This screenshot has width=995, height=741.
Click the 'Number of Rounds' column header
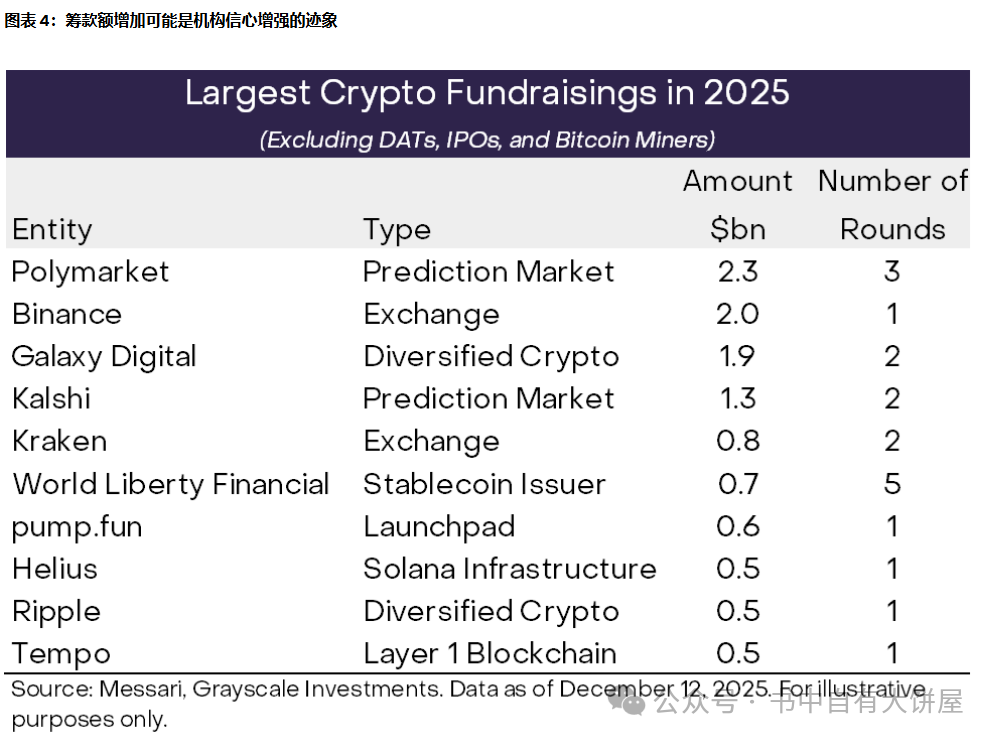pyautogui.click(x=892, y=205)
